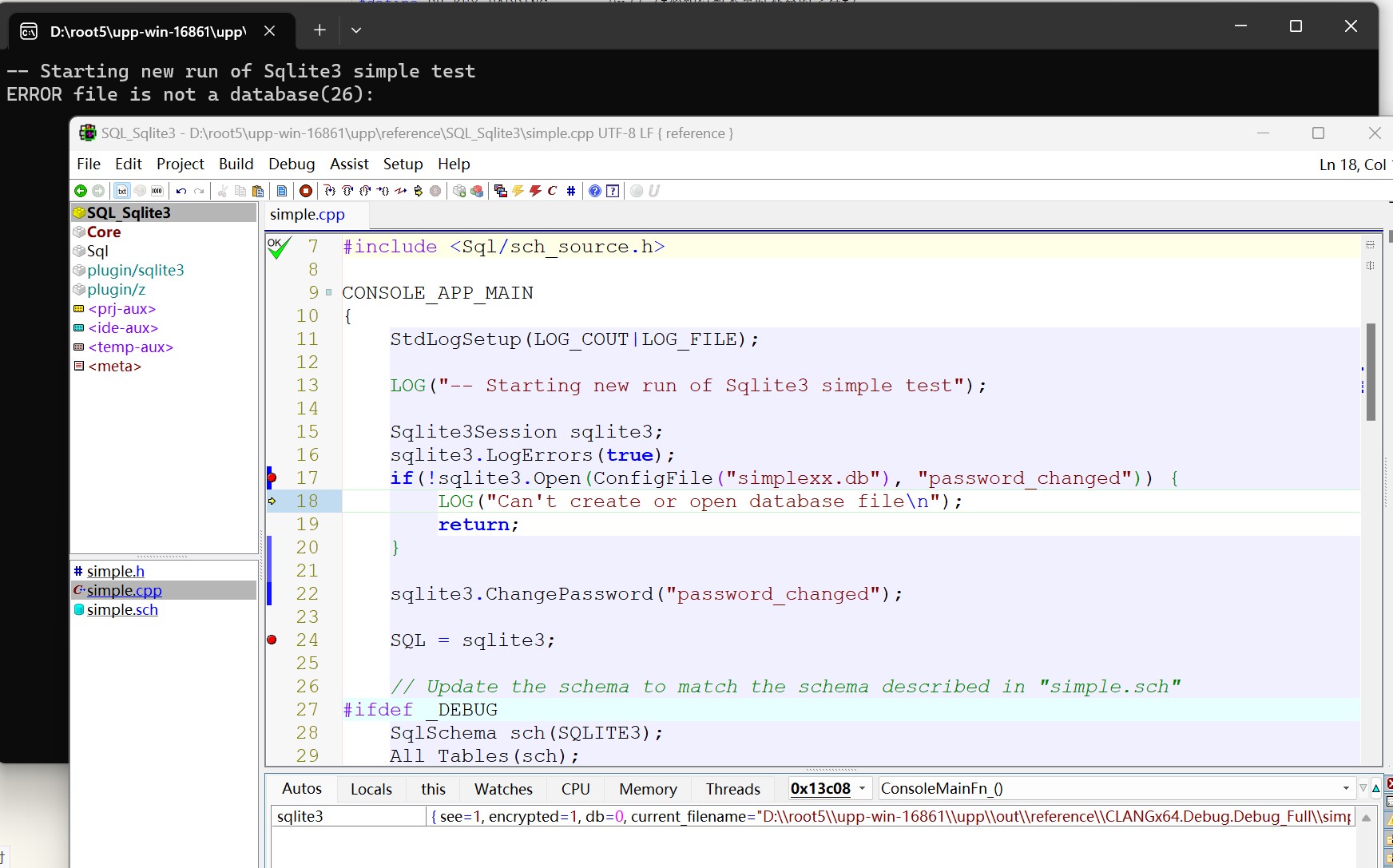Image resolution: width=1393 pixels, height=868 pixels.
Task: Toggle the txt text-edit mode button
Action: [122, 191]
